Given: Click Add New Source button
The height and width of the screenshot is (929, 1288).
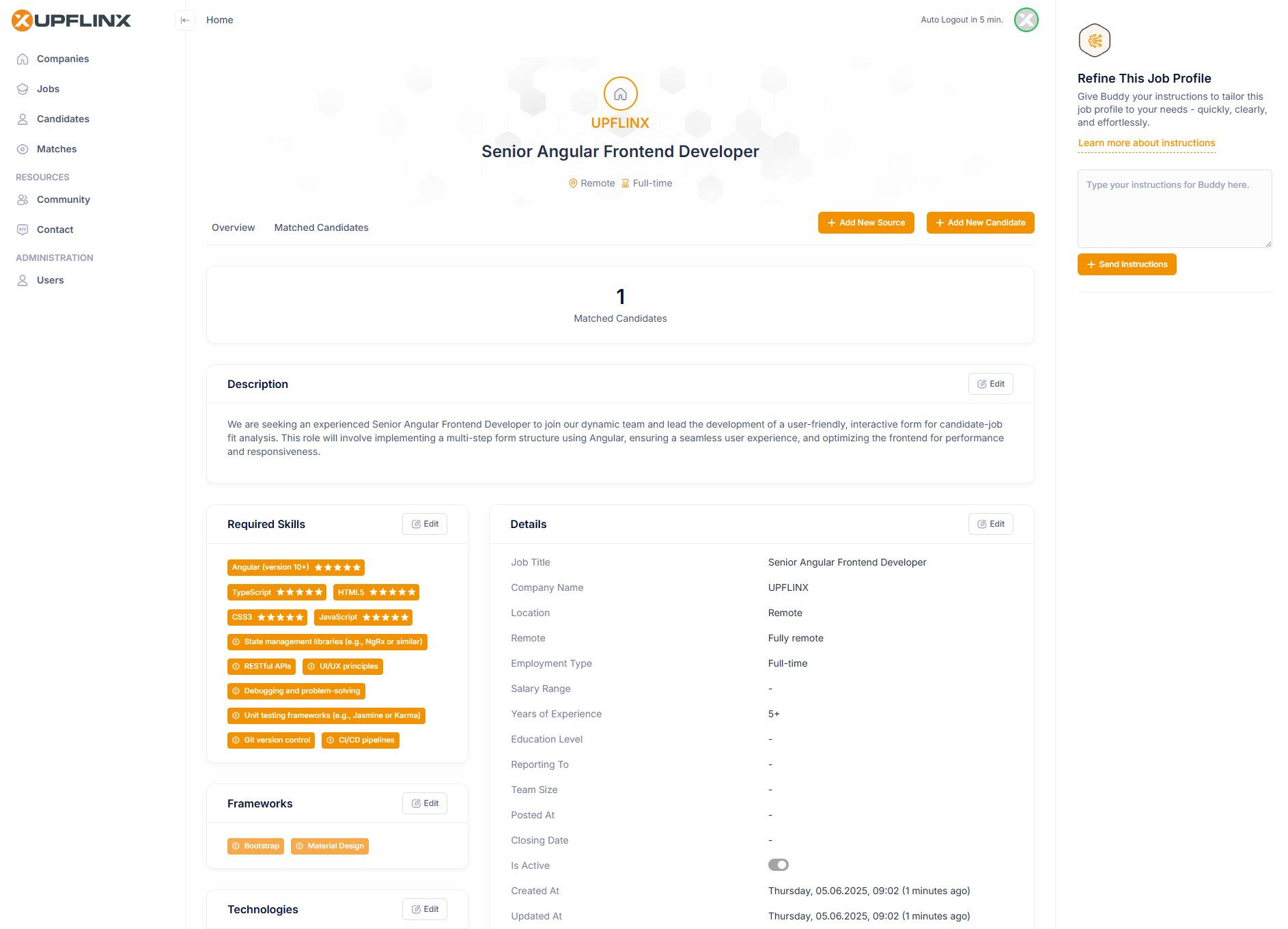Looking at the screenshot, I should click(x=866, y=223).
